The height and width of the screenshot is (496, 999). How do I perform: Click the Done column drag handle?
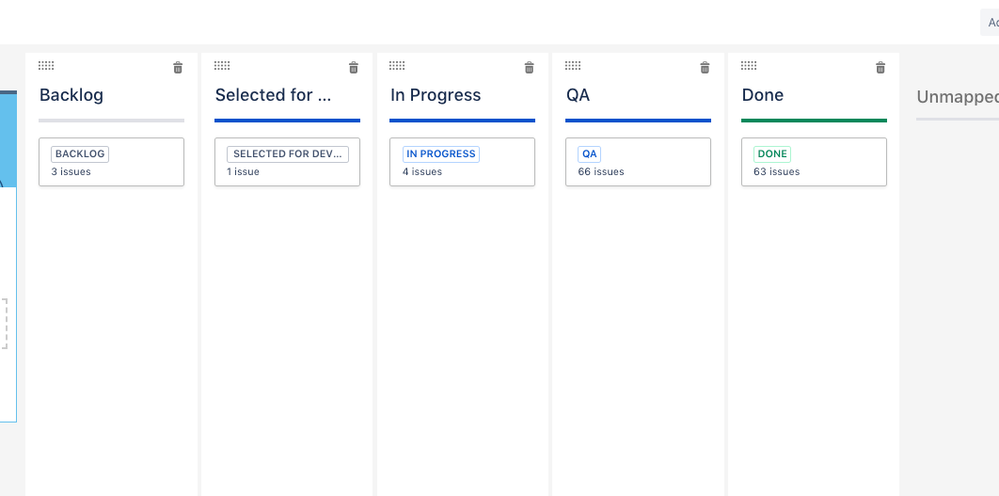click(749, 66)
